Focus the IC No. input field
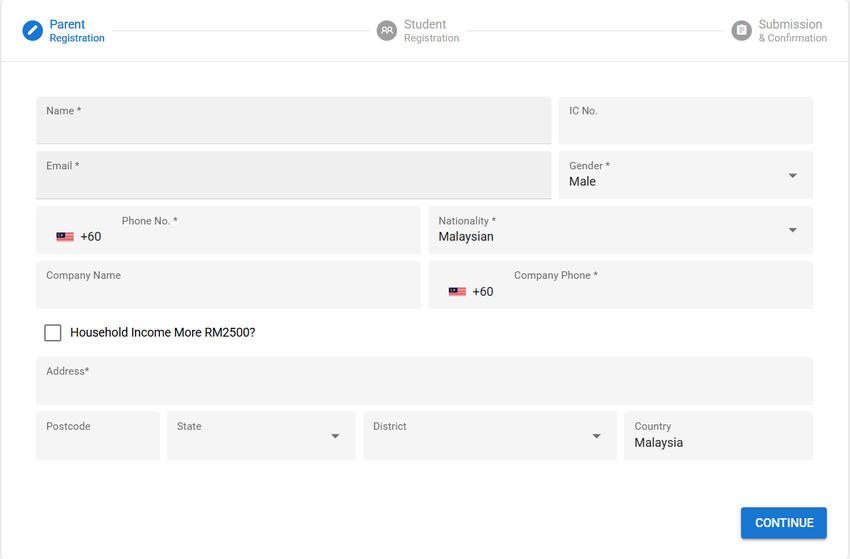 coord(686,120)
